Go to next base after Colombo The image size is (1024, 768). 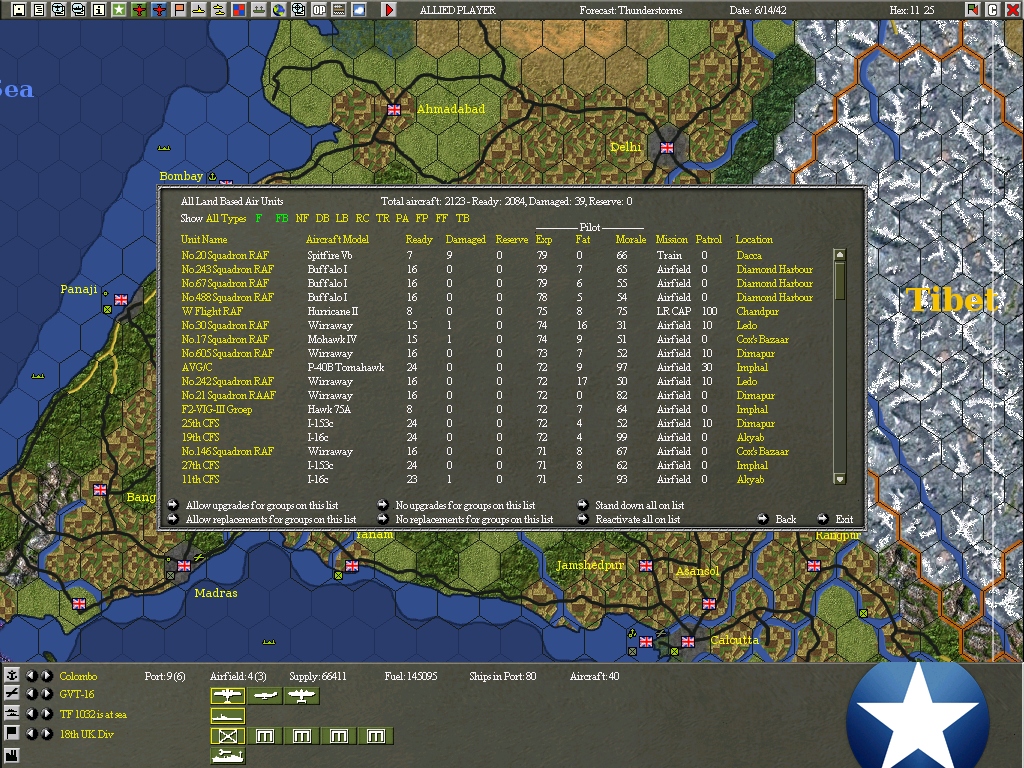coord(46,675)
